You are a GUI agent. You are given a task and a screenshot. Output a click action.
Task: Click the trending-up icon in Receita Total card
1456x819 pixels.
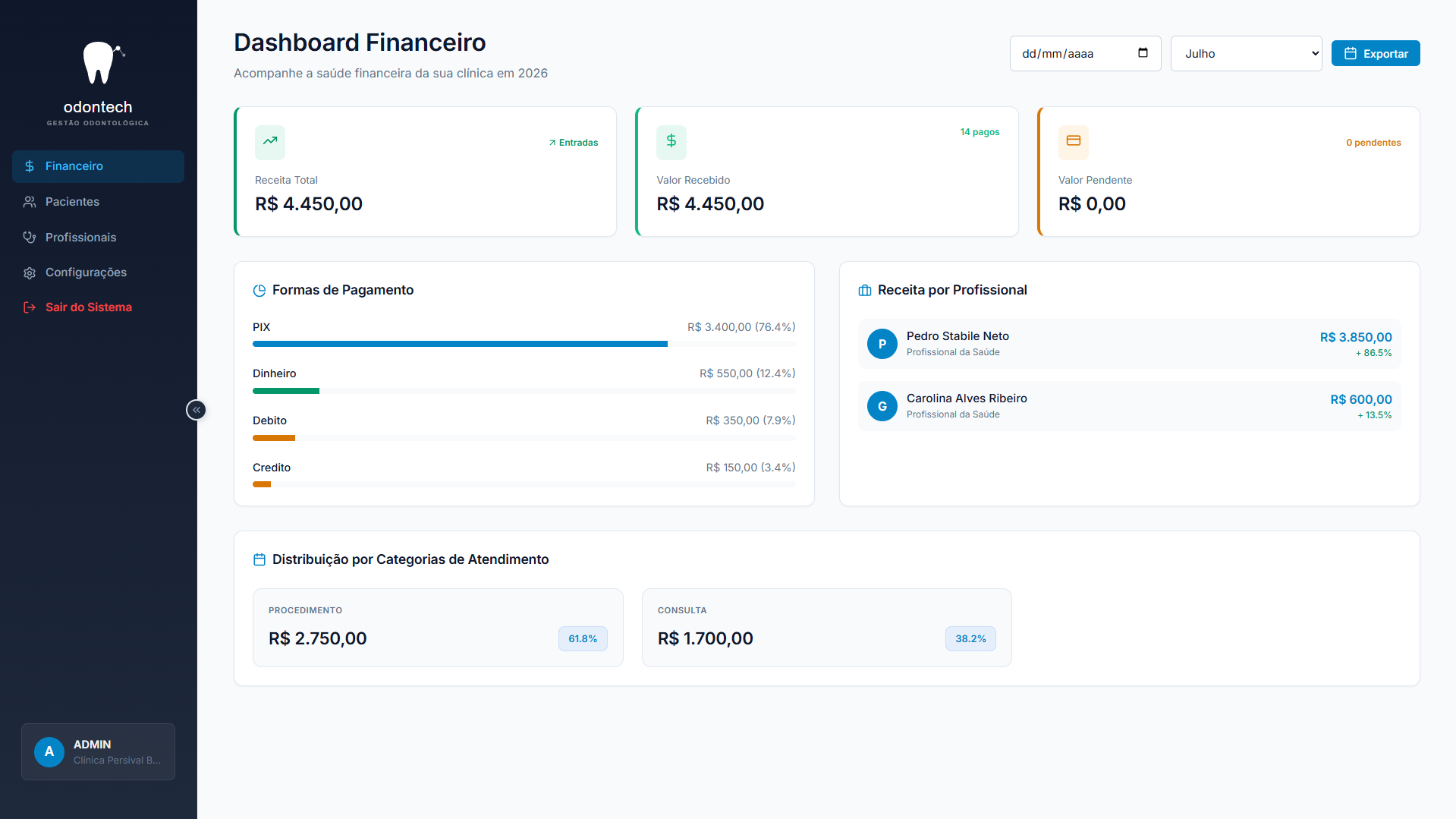pos(270,142)
